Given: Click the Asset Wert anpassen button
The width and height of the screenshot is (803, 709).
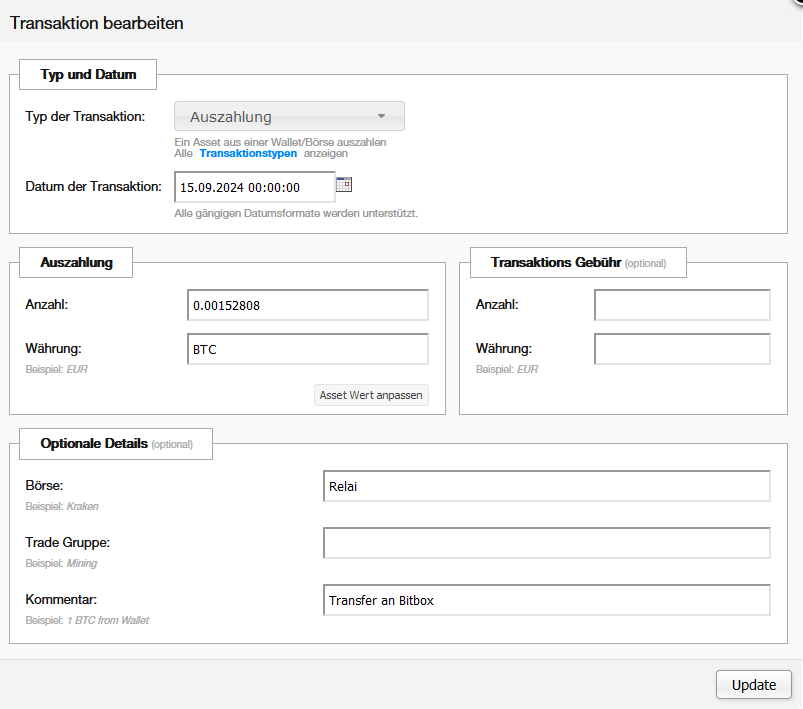Looking at the screenshot, I should (x=371, y=395).
